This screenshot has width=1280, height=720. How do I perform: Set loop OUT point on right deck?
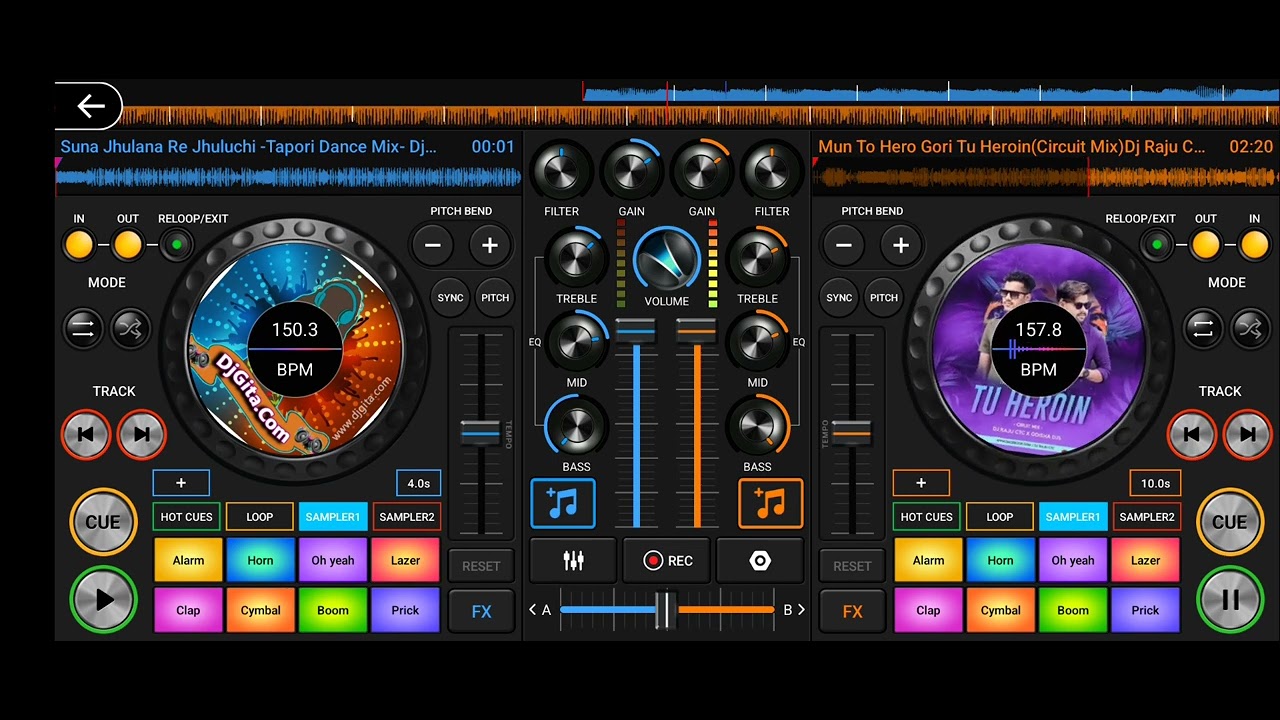pyautogui.click(x=1206, y=244)
